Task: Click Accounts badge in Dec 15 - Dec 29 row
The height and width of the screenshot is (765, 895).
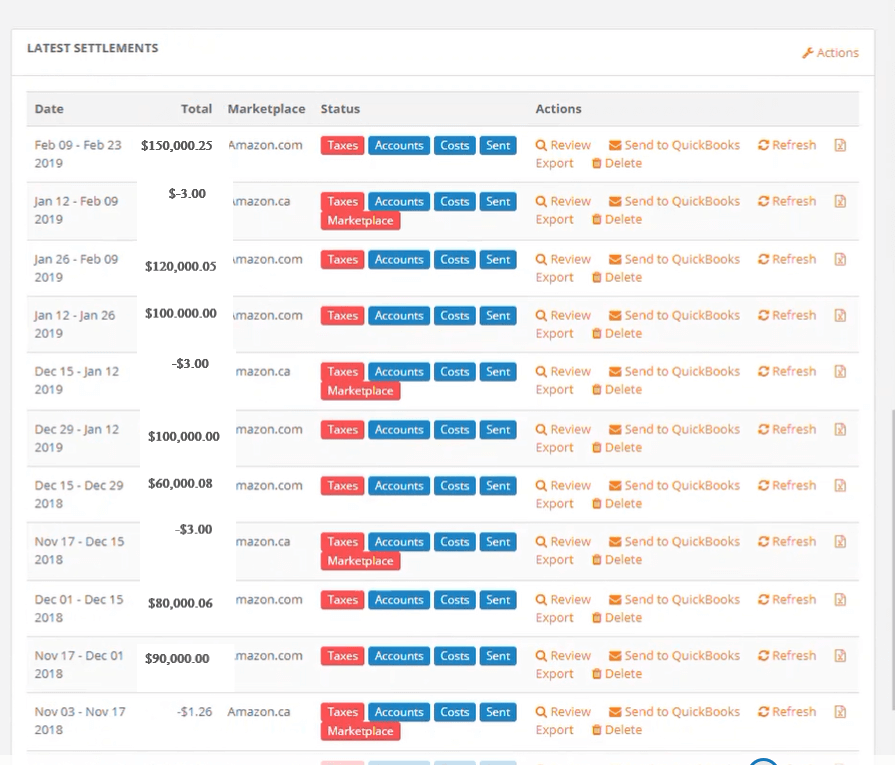Action: click(x=399, y=485)
